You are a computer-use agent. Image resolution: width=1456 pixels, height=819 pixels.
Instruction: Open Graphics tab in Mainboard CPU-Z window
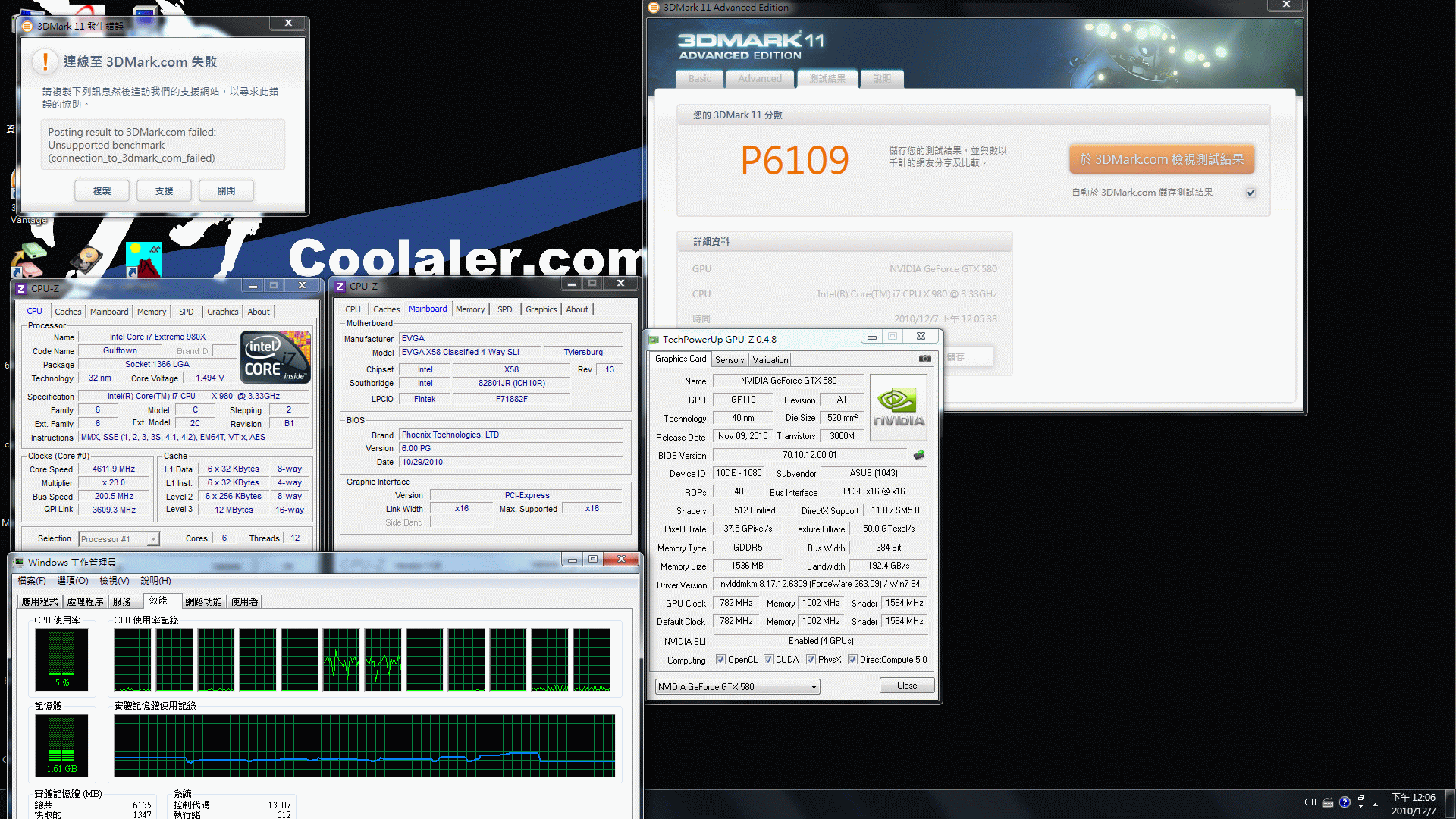tap(541, 309)
